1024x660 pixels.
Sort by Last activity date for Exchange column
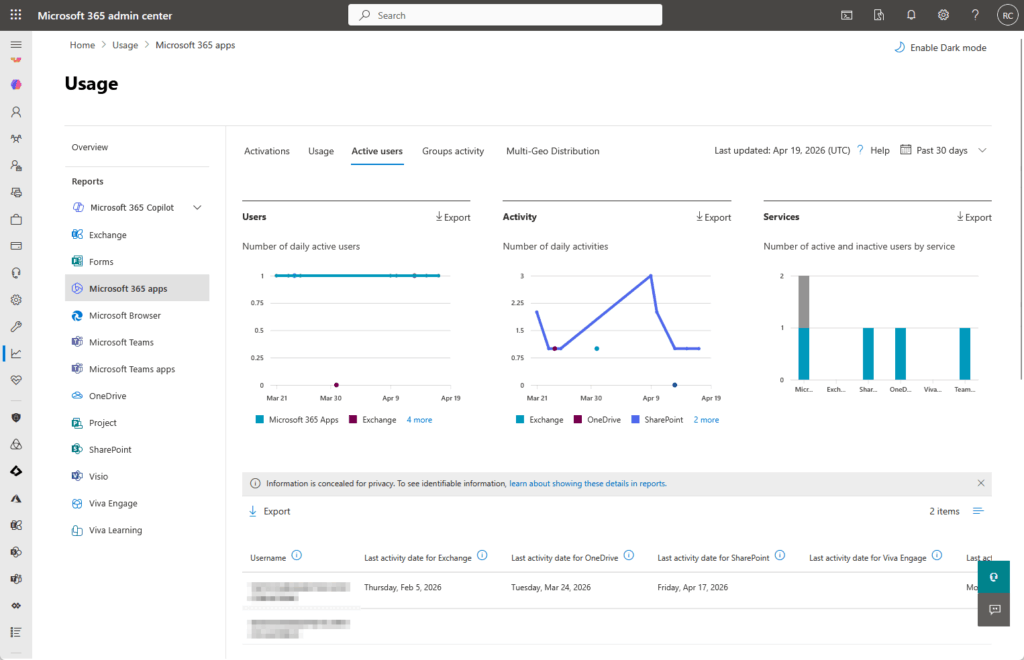(x=417, y=558)
